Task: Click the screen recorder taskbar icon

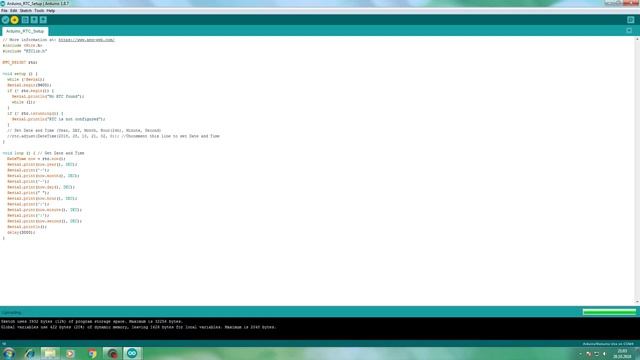Action: (x=112, y=353)
